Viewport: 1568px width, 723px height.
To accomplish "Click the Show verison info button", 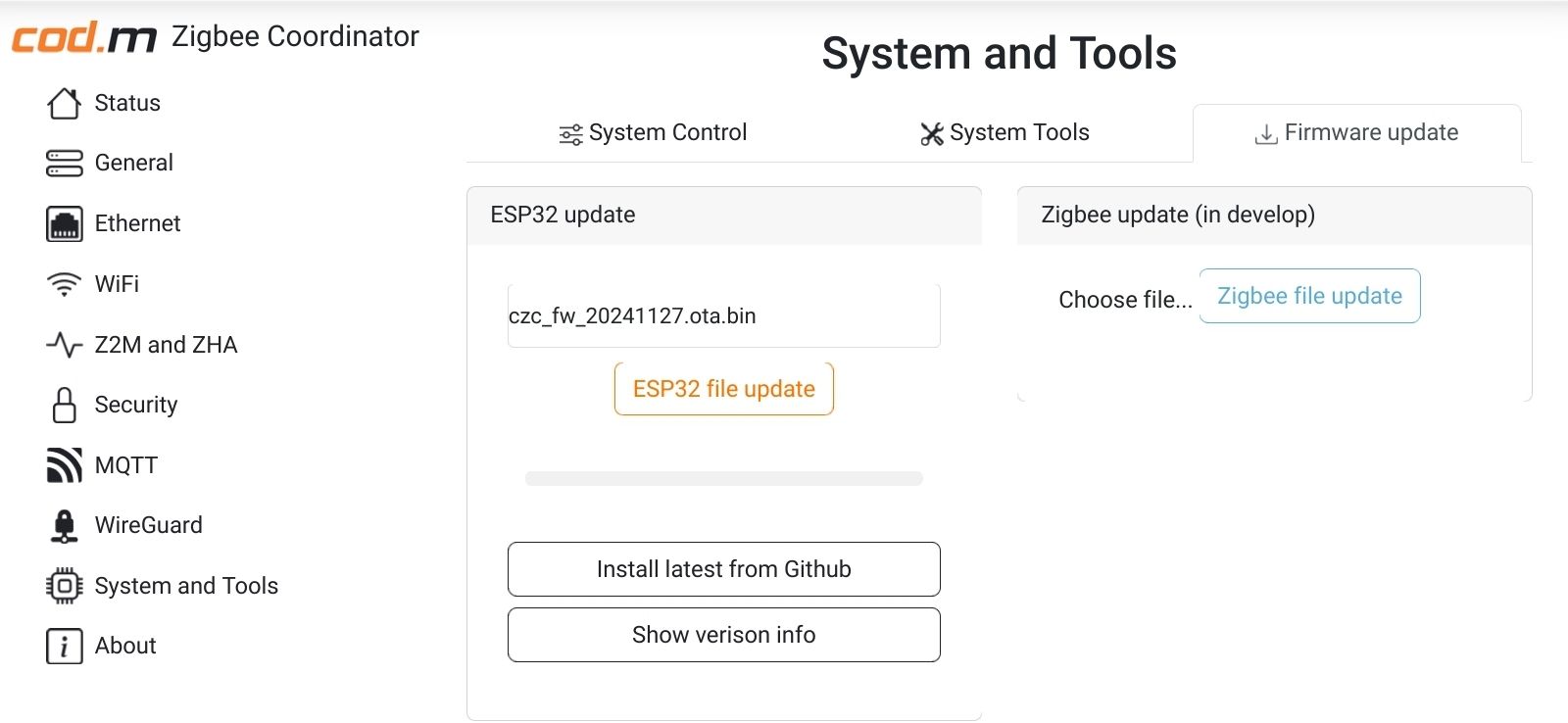I will coord(723,635).
